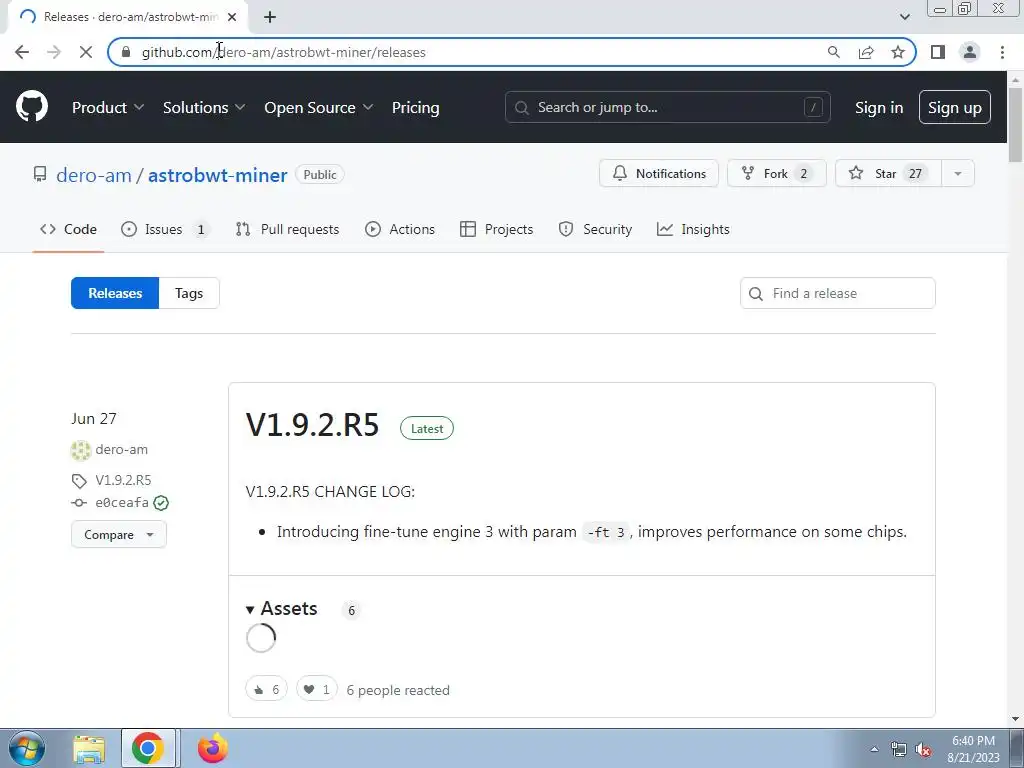Open the Compare dropdown
The image size is (1024, 768).
pos(119,534)
